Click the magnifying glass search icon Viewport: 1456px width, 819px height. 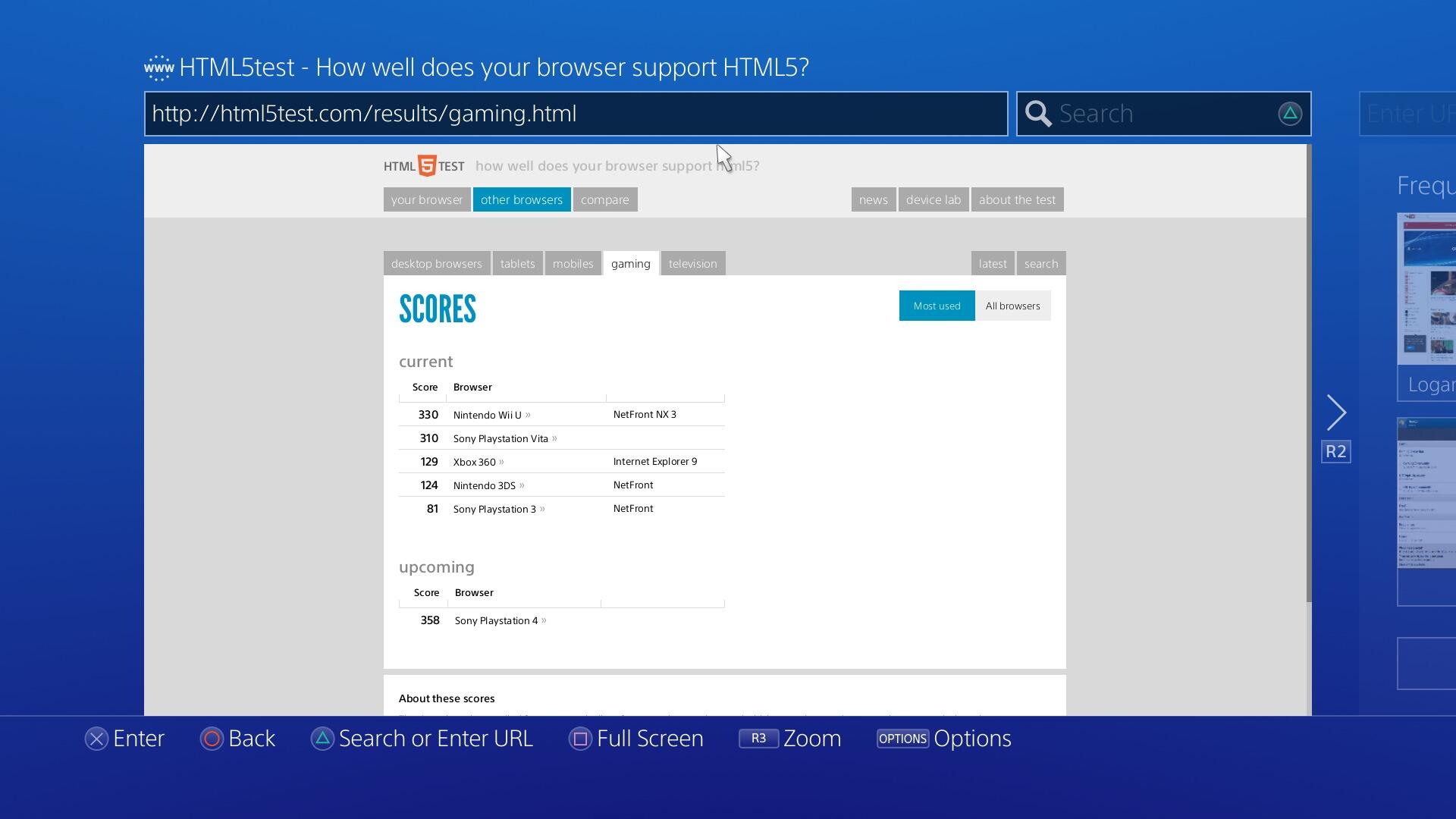point(1038,114)
